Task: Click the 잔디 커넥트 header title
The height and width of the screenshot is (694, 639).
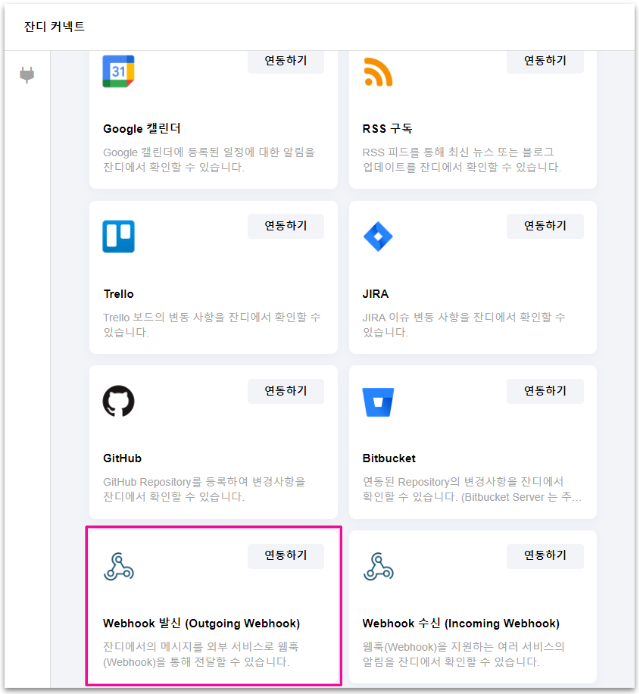Action: click(54, 26)
